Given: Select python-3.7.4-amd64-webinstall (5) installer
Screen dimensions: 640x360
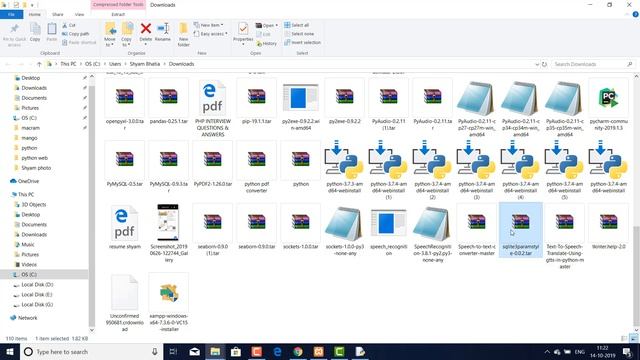Looking at the screenshot, I should coord(564,170).
